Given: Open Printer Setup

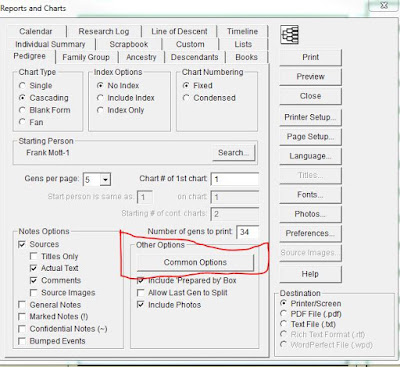Looking at the screenshot, I should click(x=310, y=117).
